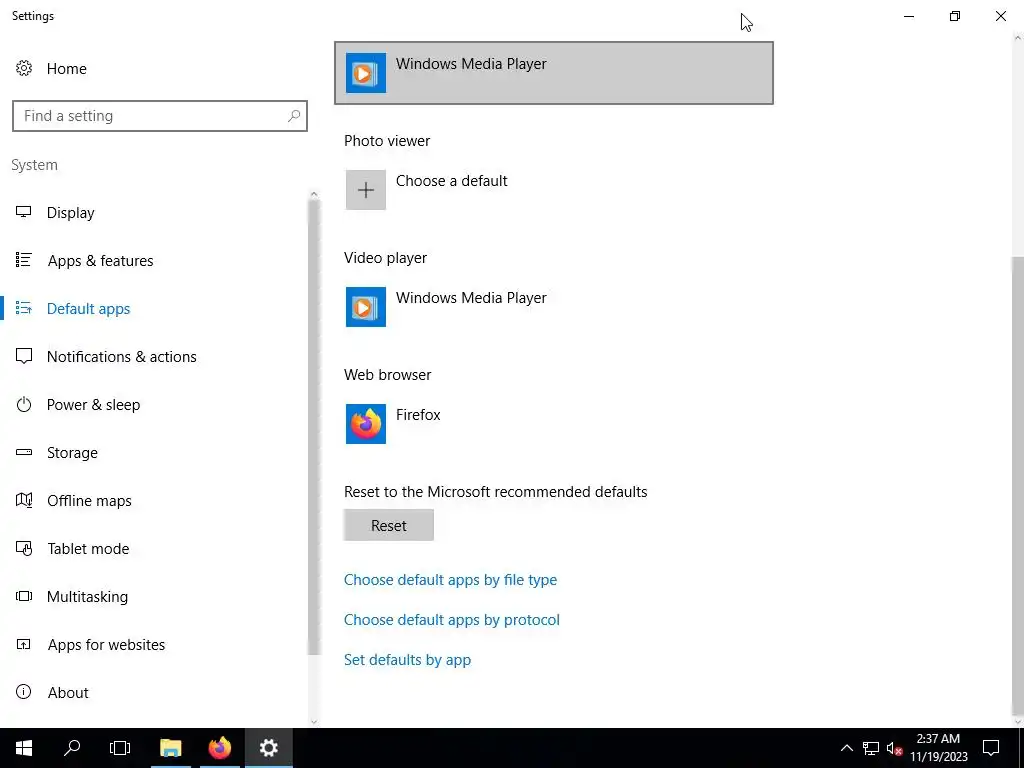The width and height of the screenshot is (1024, 768).
Task: Open Choose default apps by protocol
Action: tap(451, 620)
